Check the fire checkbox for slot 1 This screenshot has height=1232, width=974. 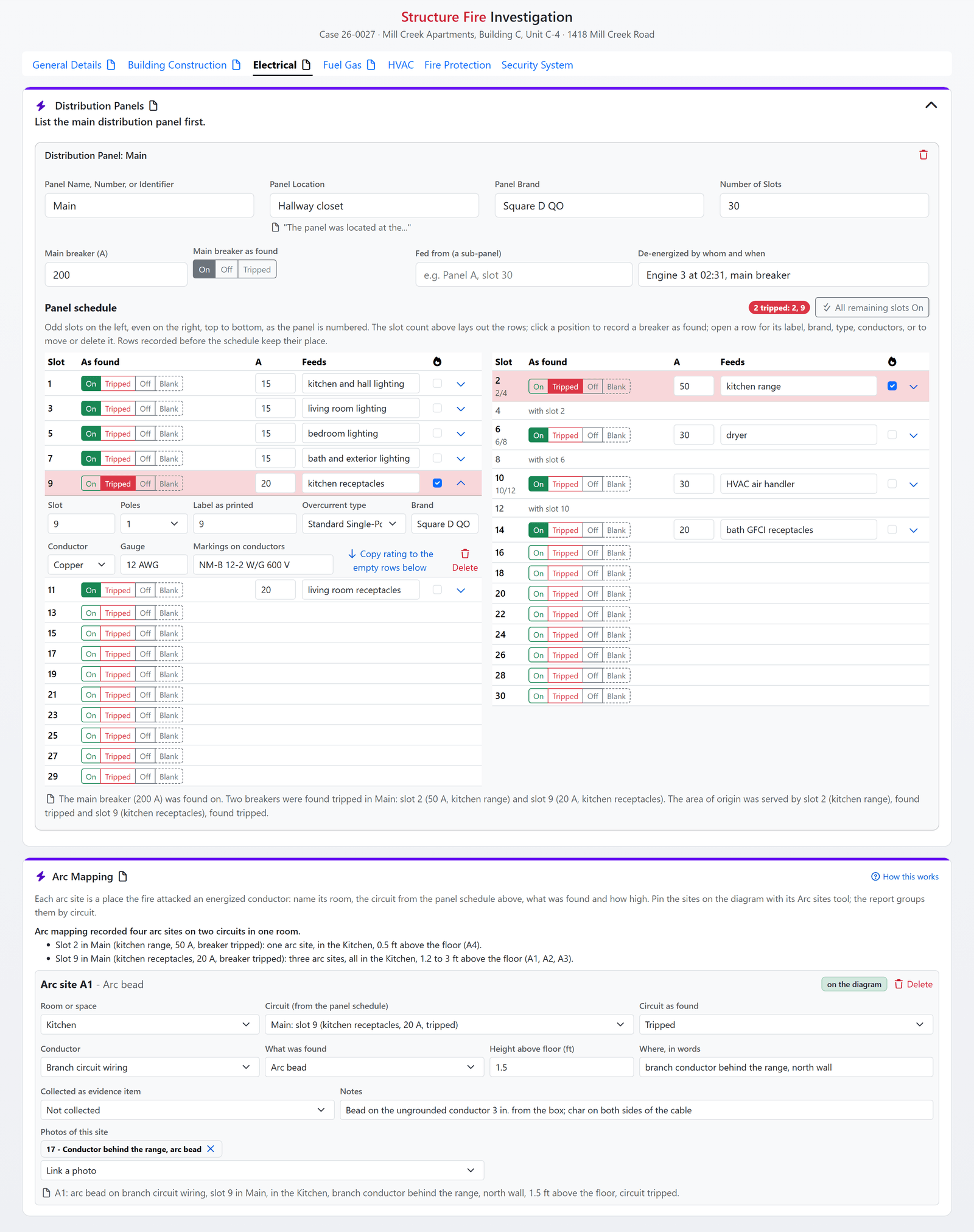437,384
